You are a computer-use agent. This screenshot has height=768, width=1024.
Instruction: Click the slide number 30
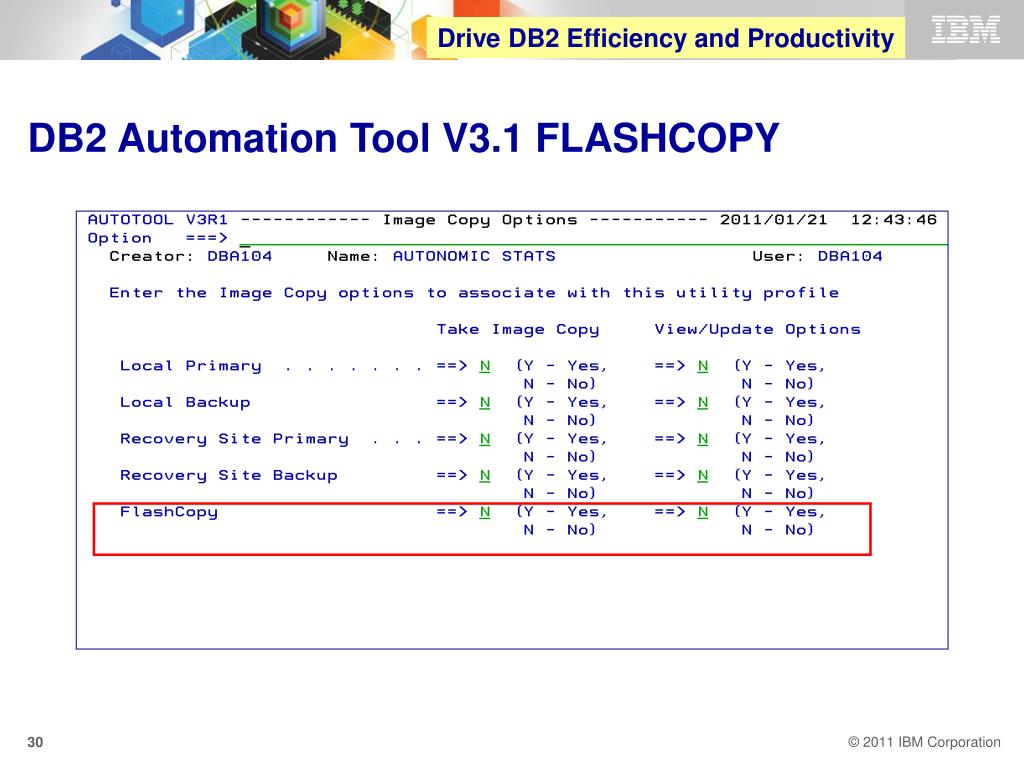pyautogui.click(x=35, y=742)
